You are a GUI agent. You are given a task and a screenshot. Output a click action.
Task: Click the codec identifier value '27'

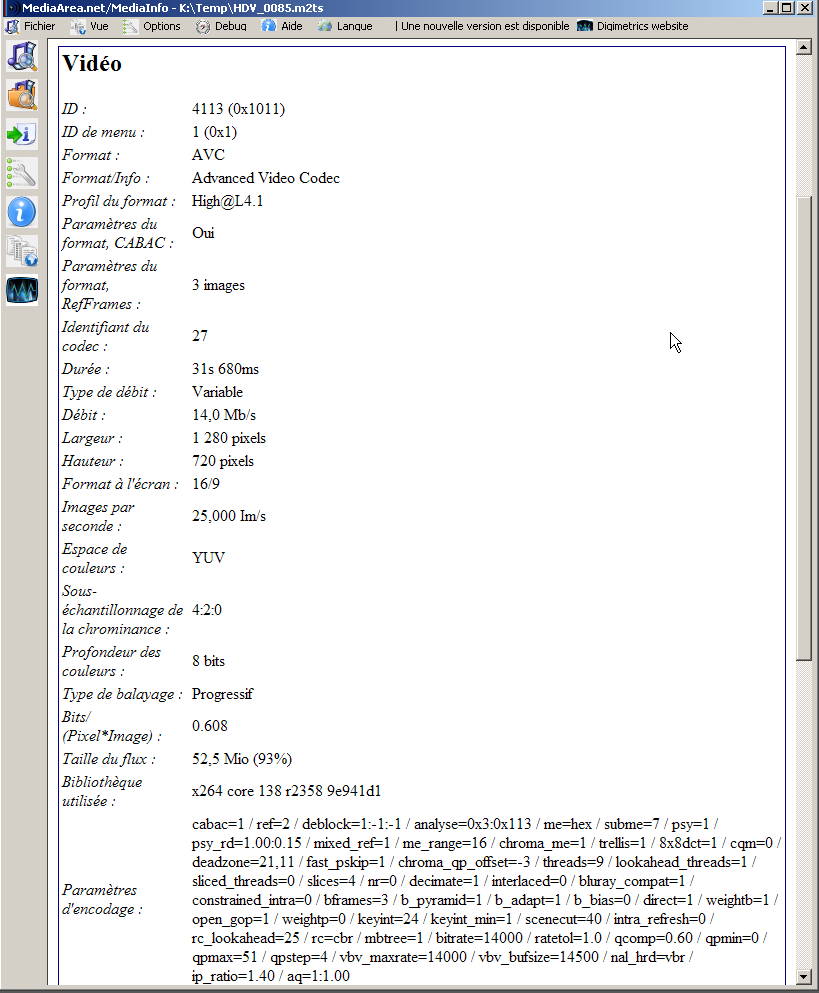pyautogui.click(x=200, y=336)
